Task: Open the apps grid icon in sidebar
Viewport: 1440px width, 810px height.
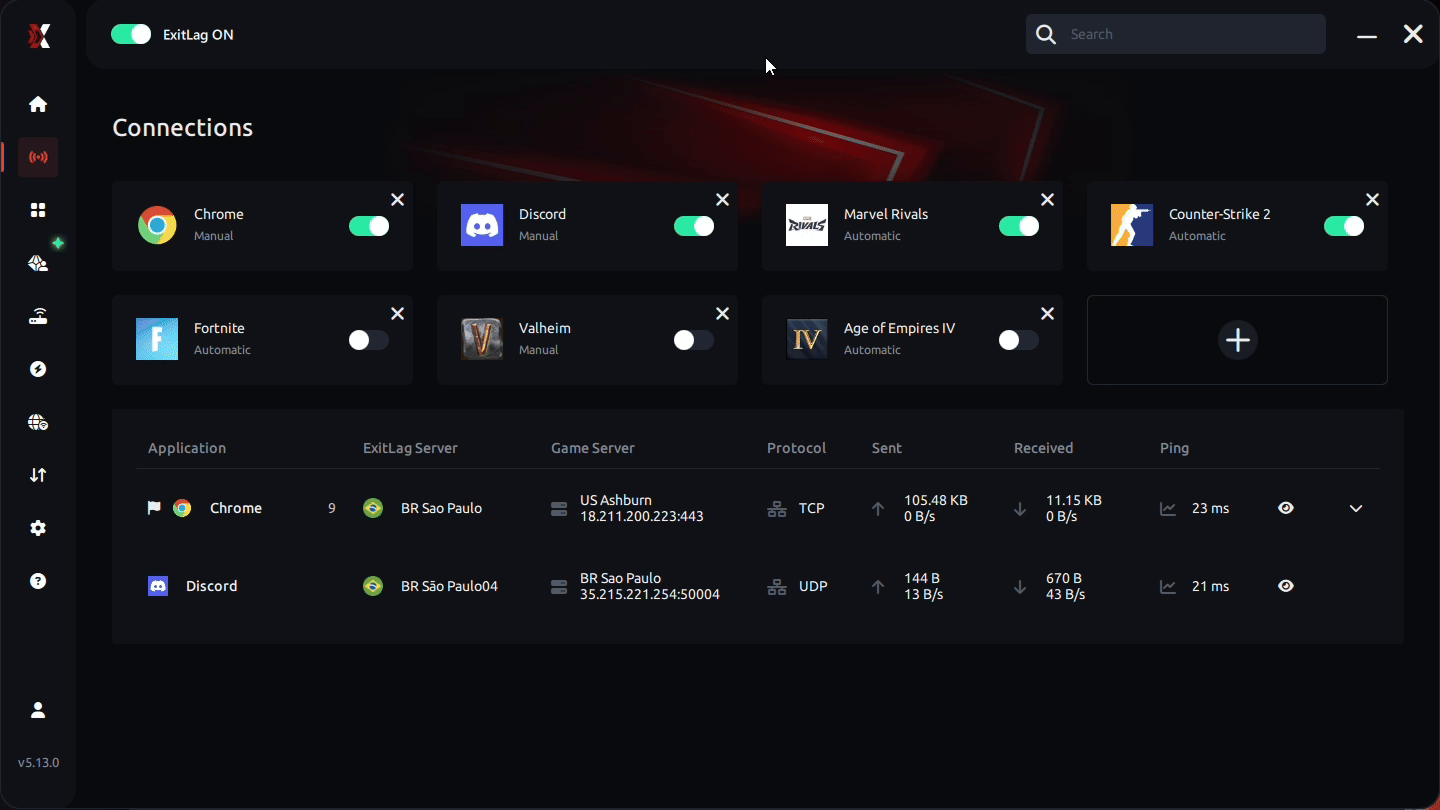Action: point(38,210)
